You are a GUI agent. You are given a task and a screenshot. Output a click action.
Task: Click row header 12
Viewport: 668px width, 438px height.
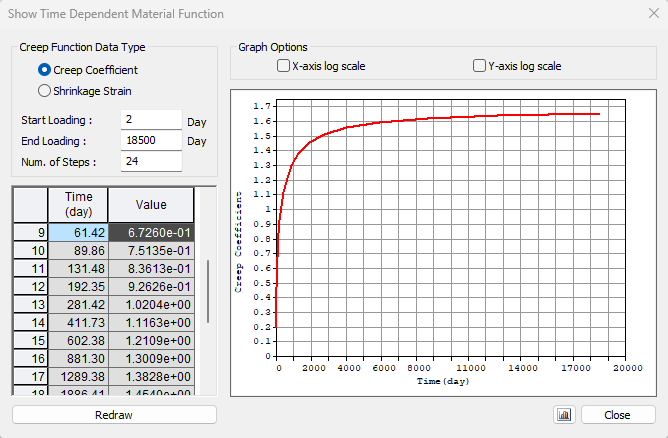31,286
